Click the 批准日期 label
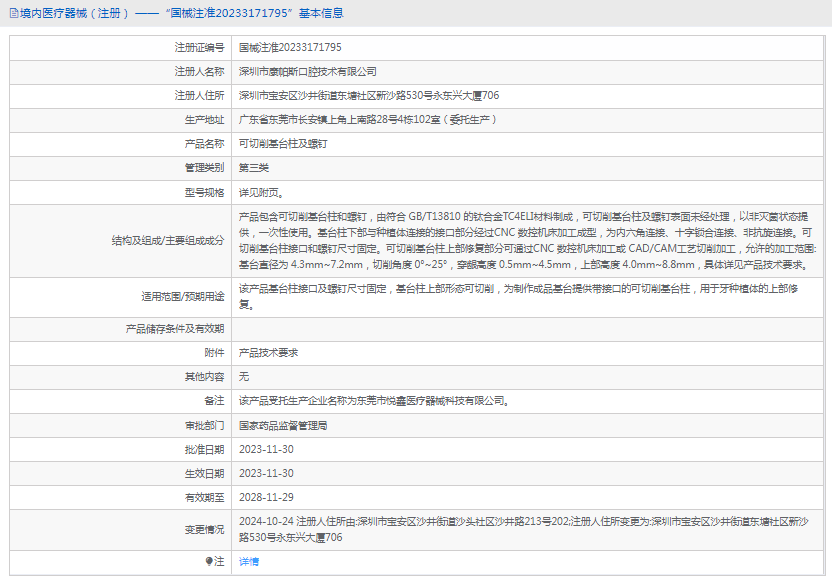This screenshot has width=832, height=580. [x=205, y=449]
